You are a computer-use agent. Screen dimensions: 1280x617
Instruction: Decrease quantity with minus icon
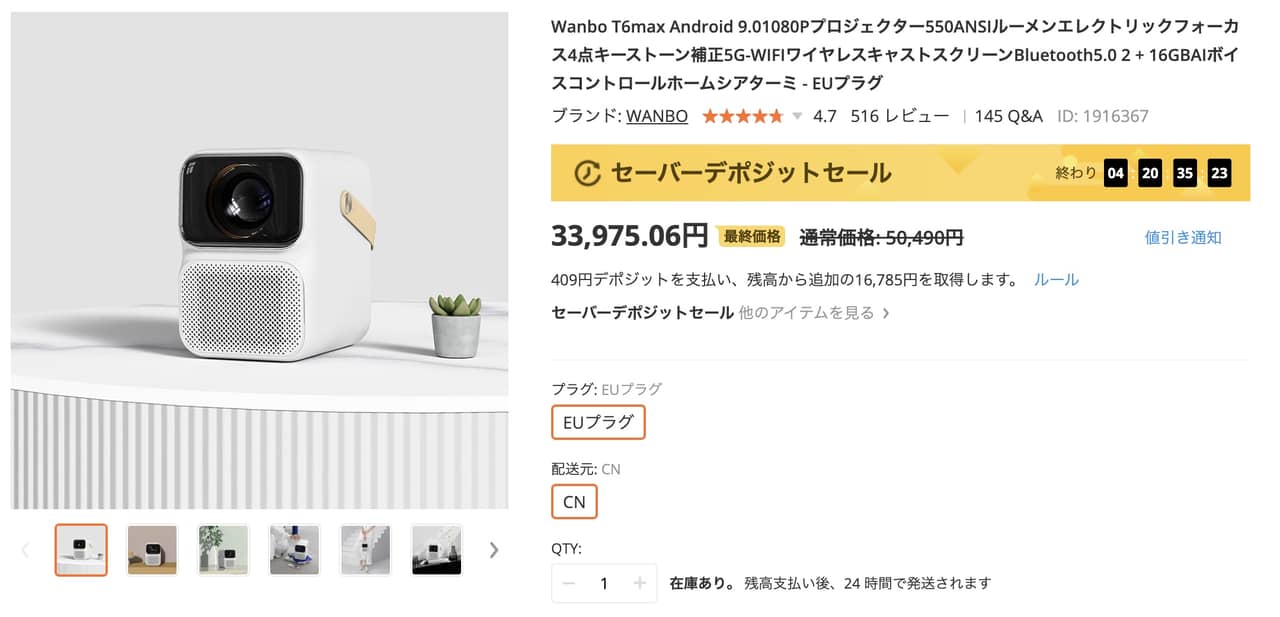click(x=569, y=583)
